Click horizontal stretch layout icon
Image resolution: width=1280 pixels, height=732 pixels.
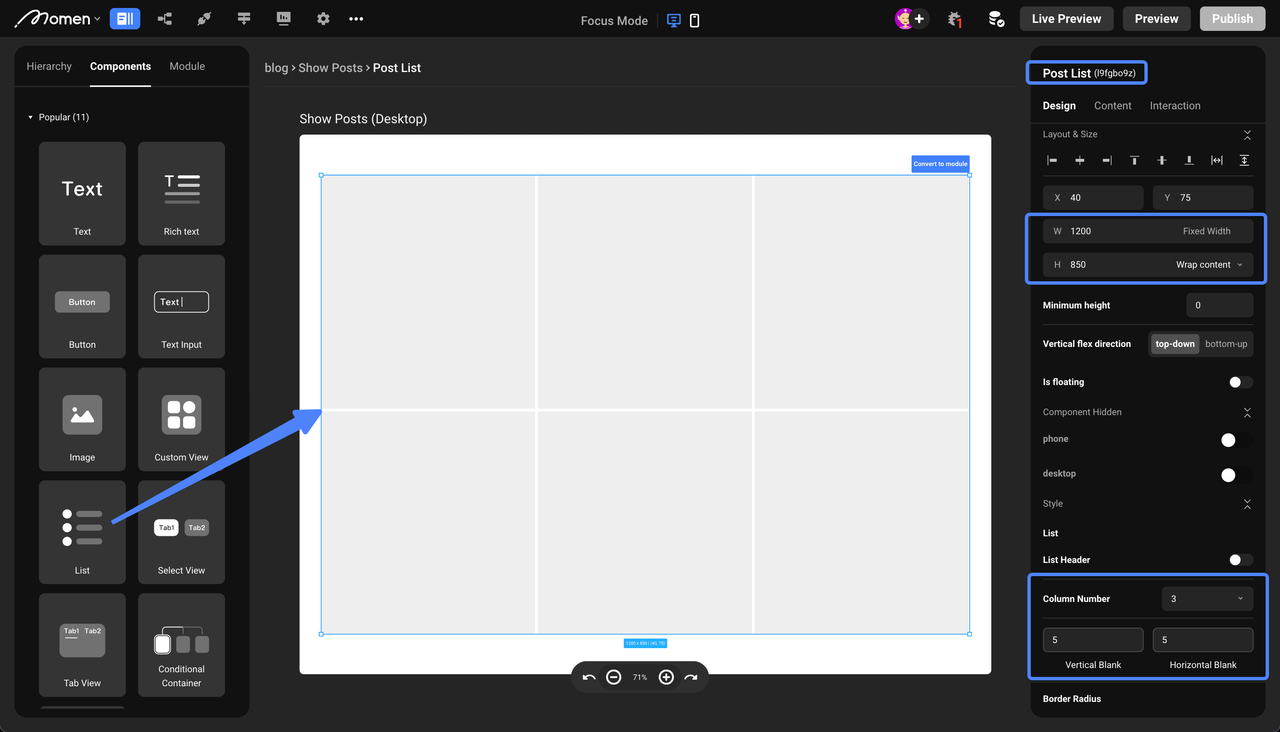coord(1217,160)
